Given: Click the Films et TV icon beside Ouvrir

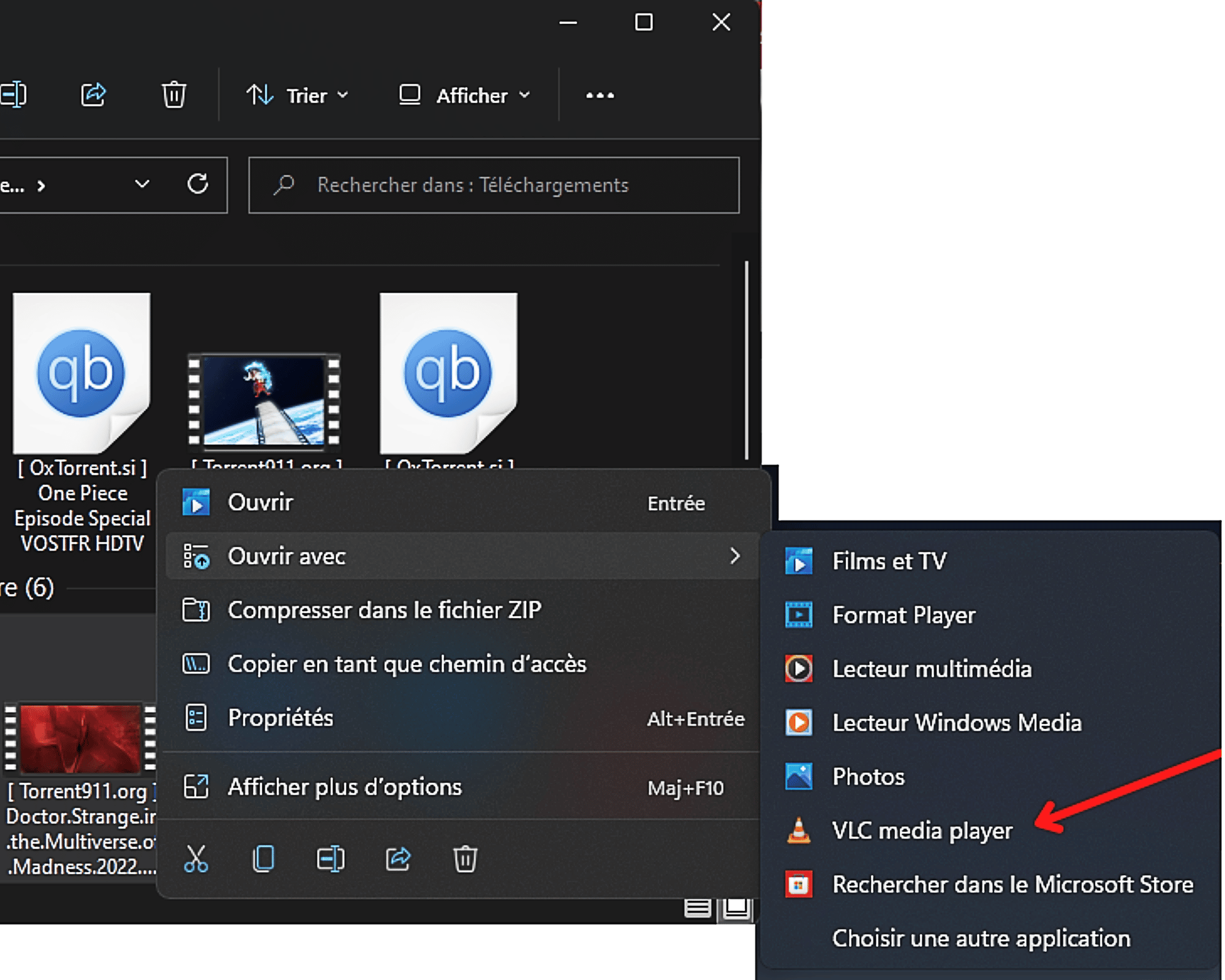Looking at the screenshot, I should (196, 503).
